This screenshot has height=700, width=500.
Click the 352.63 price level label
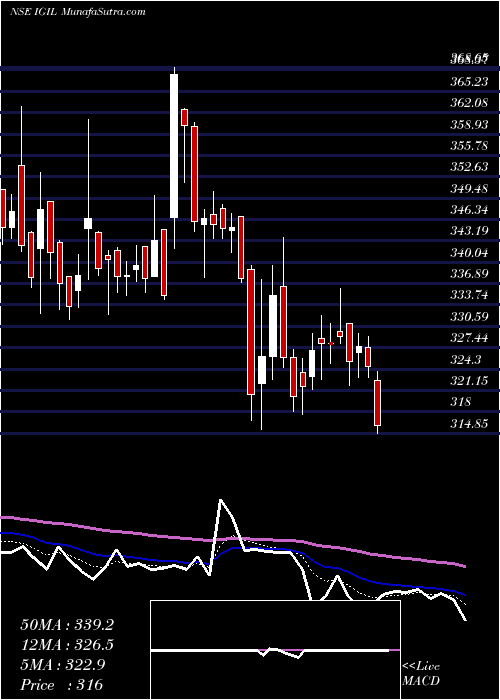(469, 167)
